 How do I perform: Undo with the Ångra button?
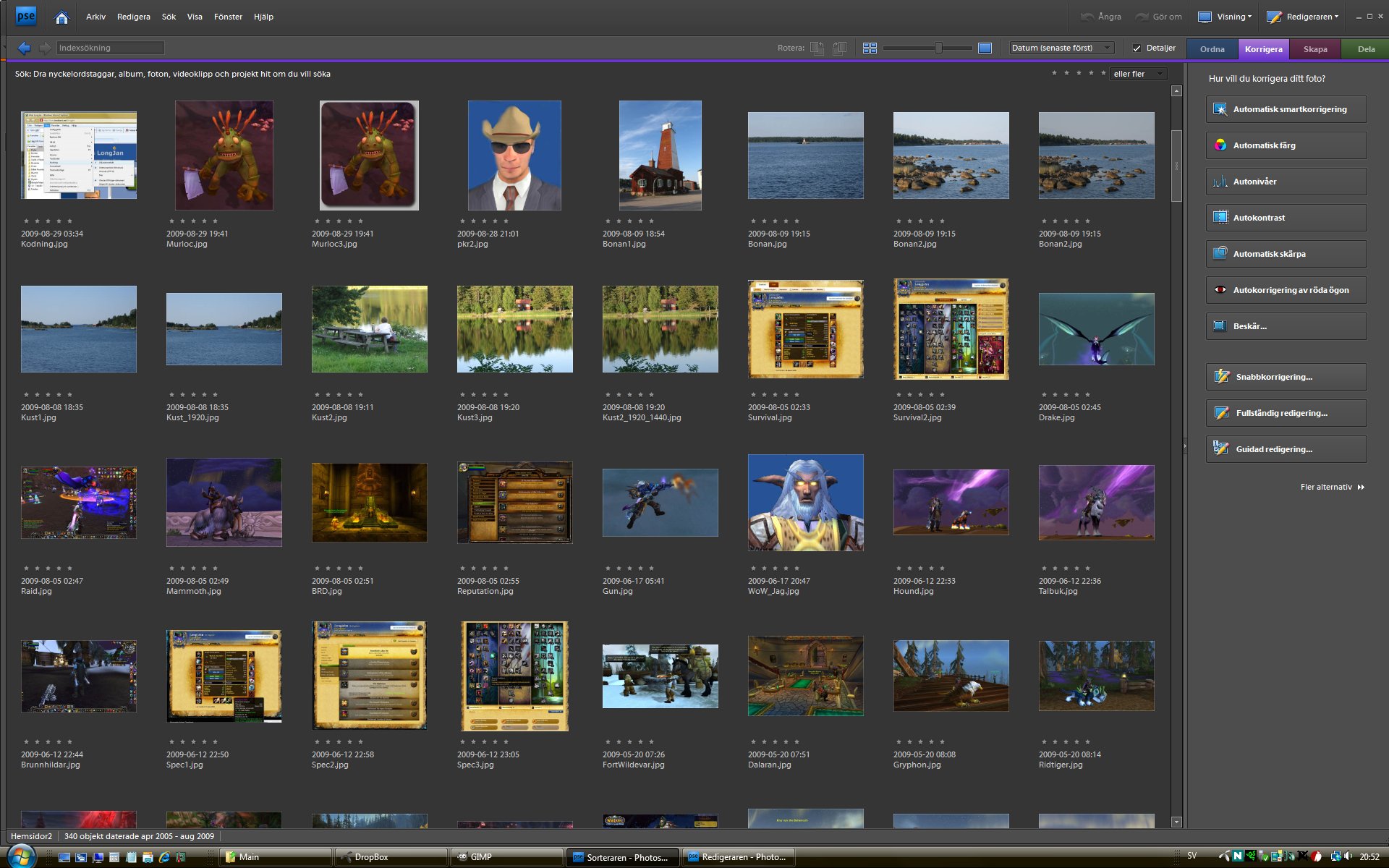pos(1101,17)
